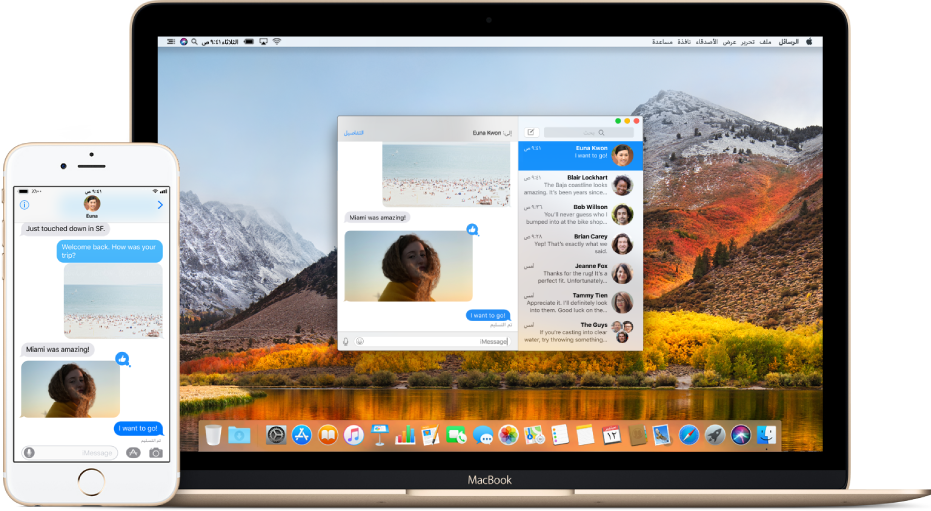The image size is (931, 511).
Task: Open the الأصدقاء menu
Action: (x=707, y=42)
